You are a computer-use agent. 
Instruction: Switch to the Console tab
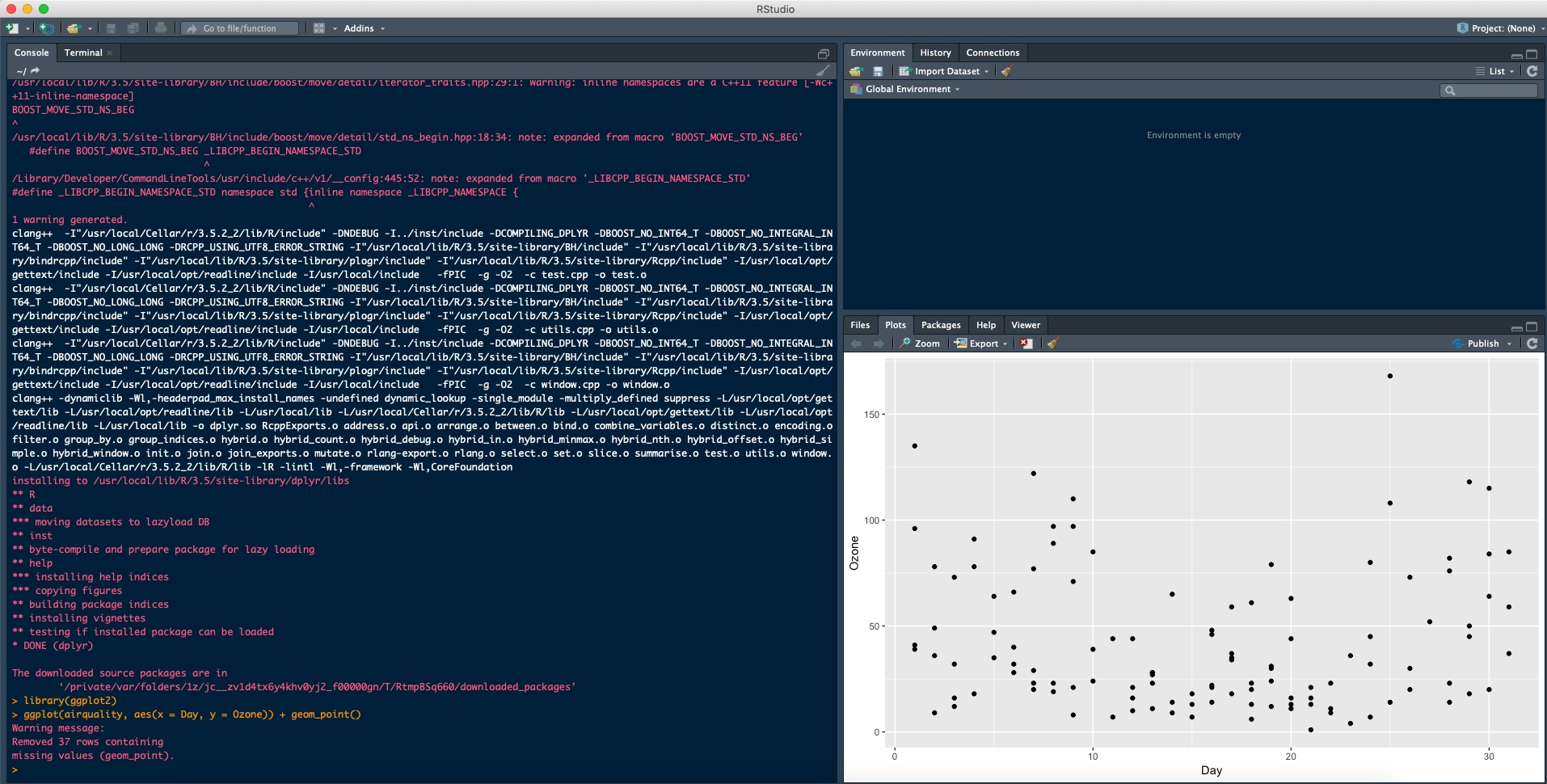click(32, 53)
